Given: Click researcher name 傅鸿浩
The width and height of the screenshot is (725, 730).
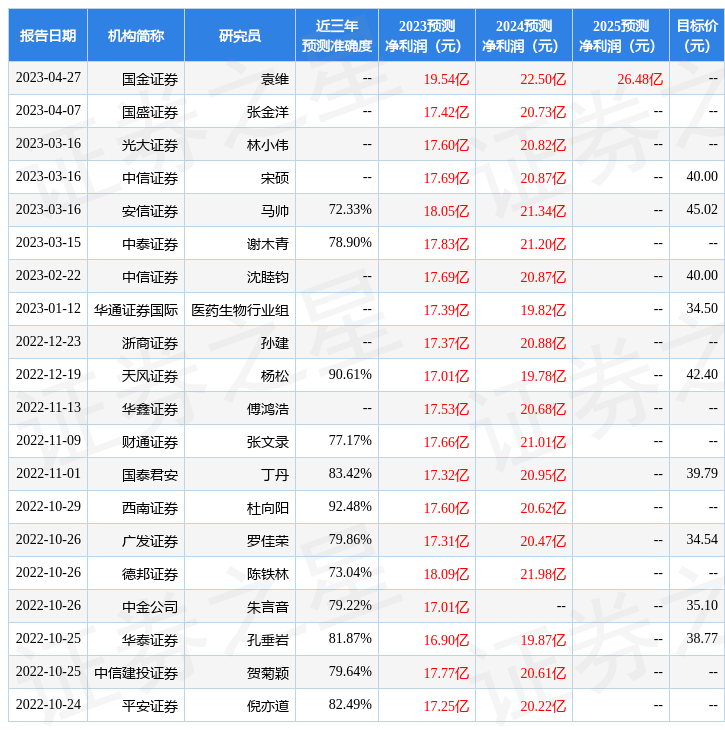Looking at the screenshot, I should click(x=268, y=409).
